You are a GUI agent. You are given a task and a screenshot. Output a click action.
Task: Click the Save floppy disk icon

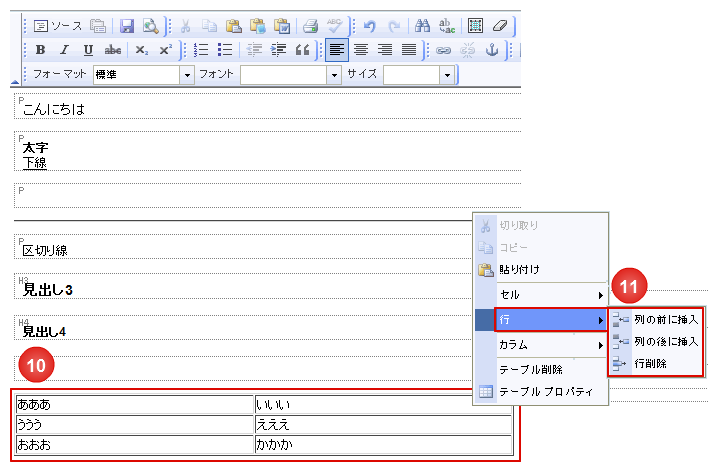(x=128, y=26)
